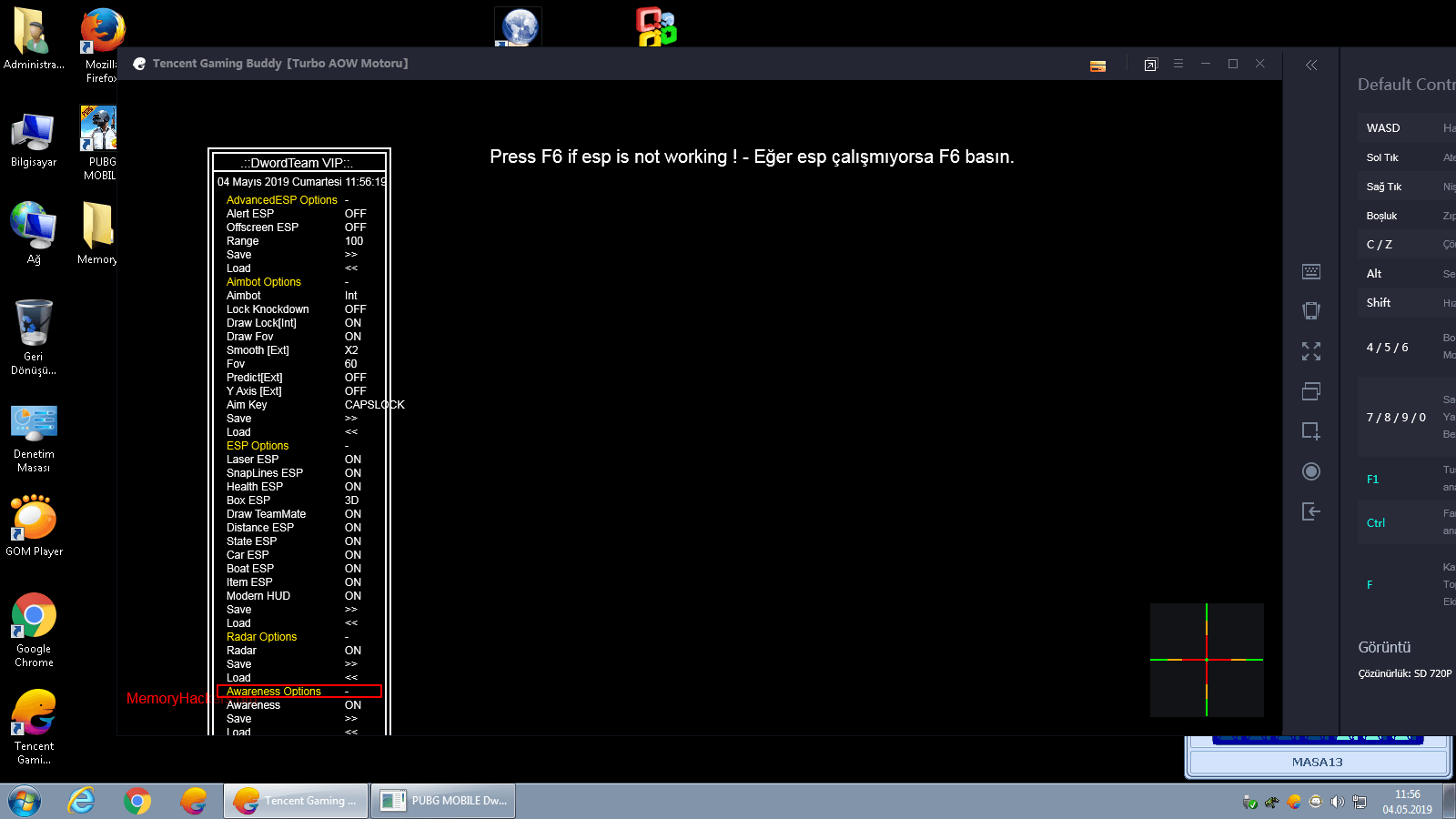Click the Smooth [Ext] X2 value
Viewport: 1456px width, 819px height.
point(351,350)
